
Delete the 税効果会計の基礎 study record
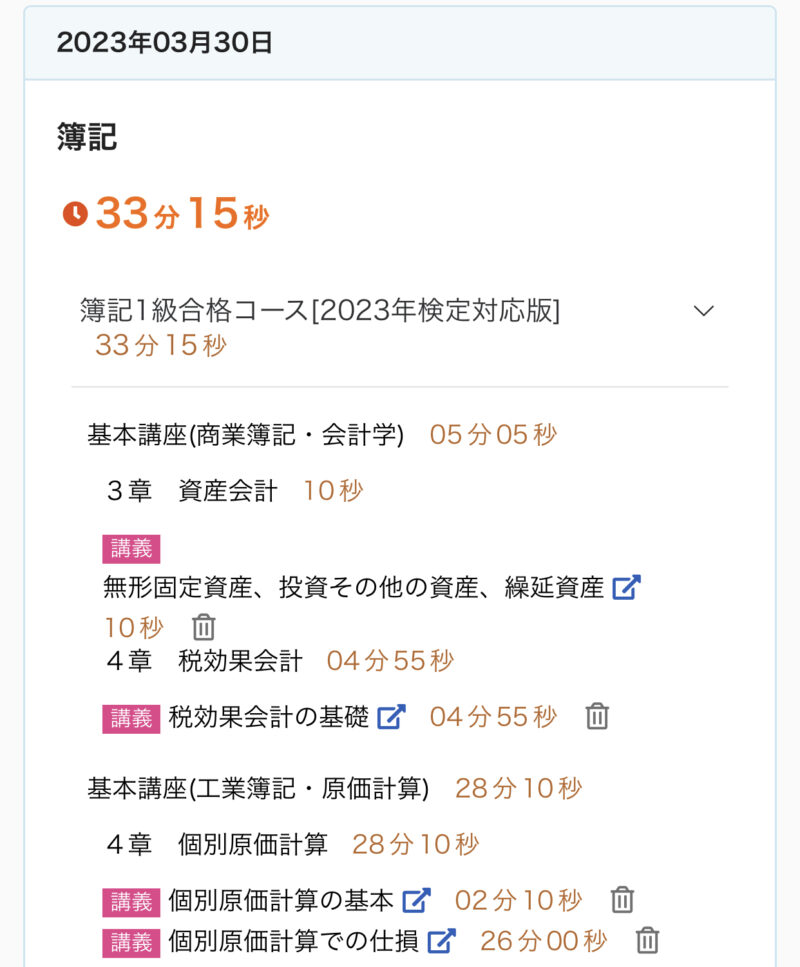(x=597, y=717)
